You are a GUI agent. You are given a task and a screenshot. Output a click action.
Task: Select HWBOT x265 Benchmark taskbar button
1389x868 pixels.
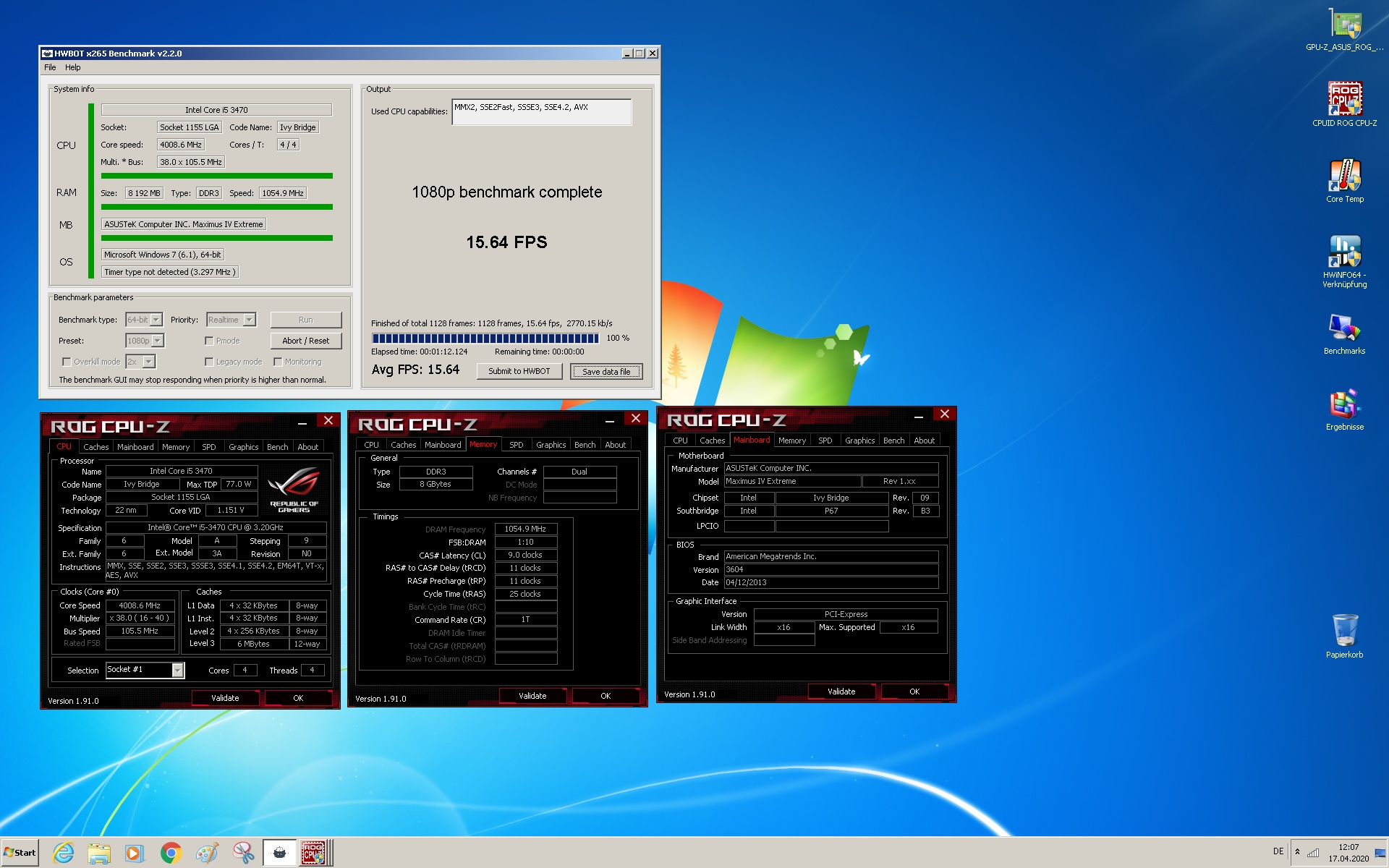[279, 853]
